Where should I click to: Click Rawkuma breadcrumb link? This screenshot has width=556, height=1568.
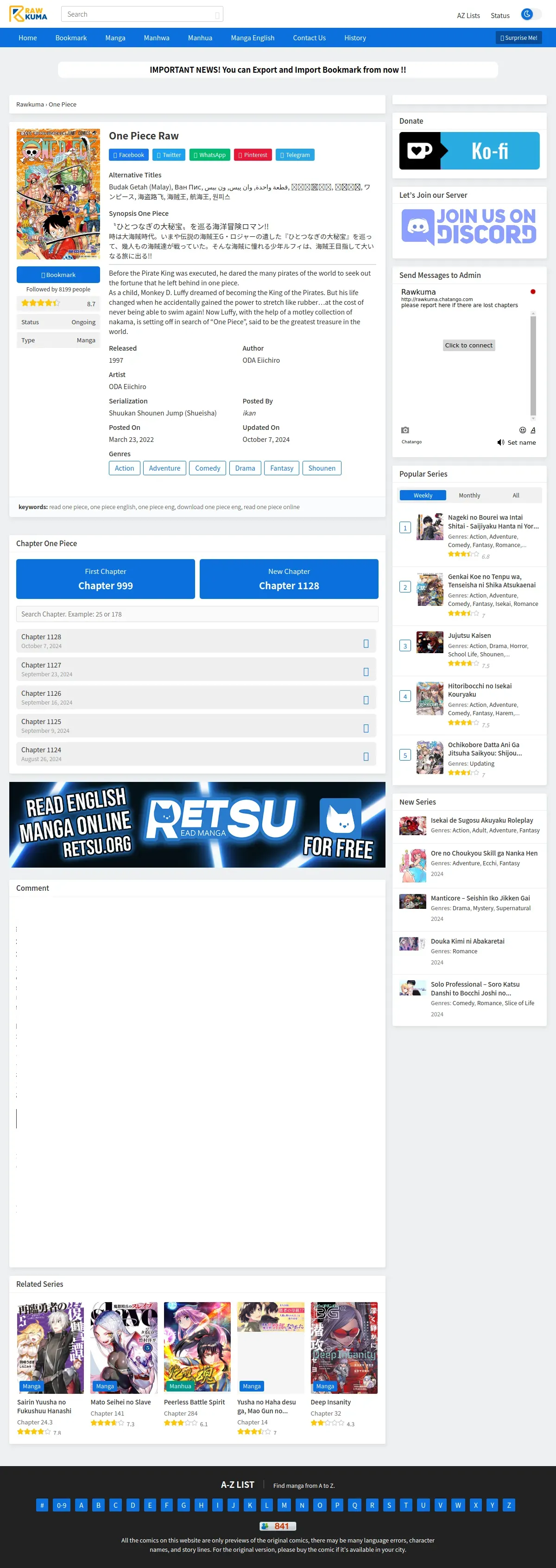click(30, 105)
